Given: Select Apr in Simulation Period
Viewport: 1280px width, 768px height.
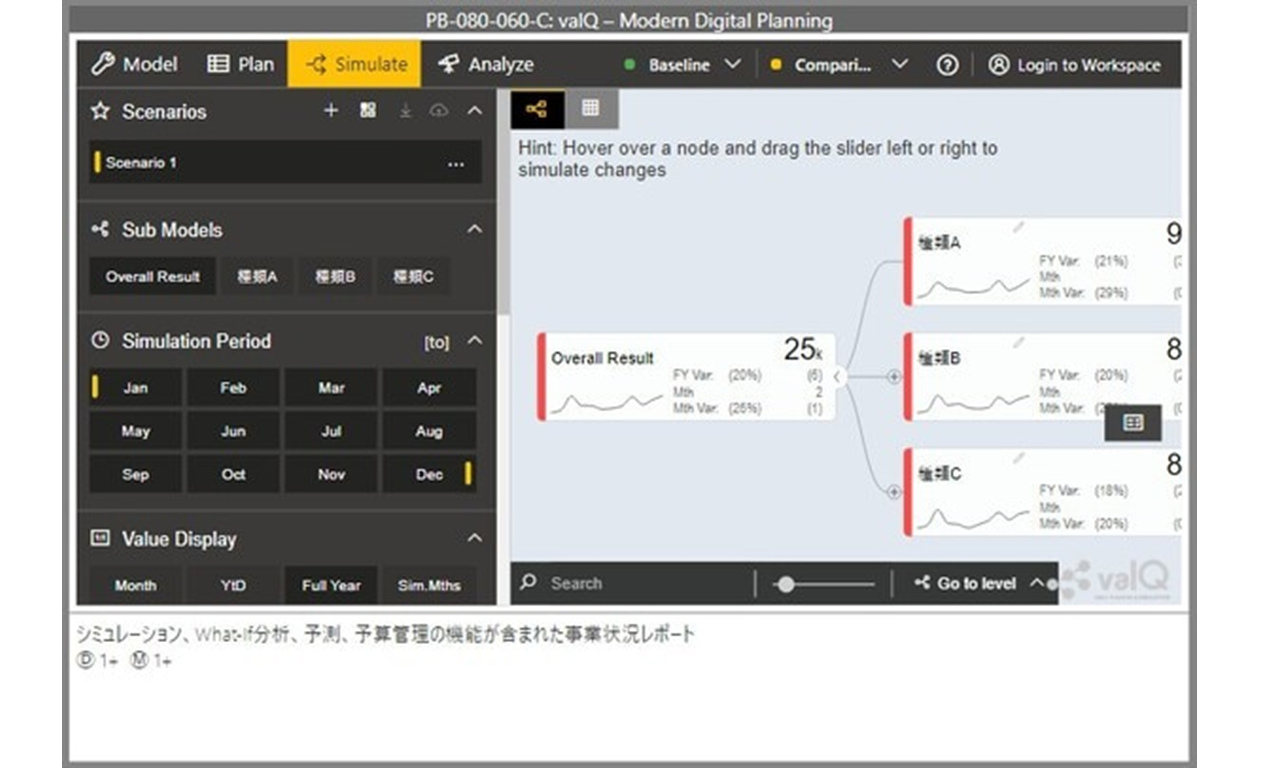Looking at the screenshot, I should [x=429, y=388].
